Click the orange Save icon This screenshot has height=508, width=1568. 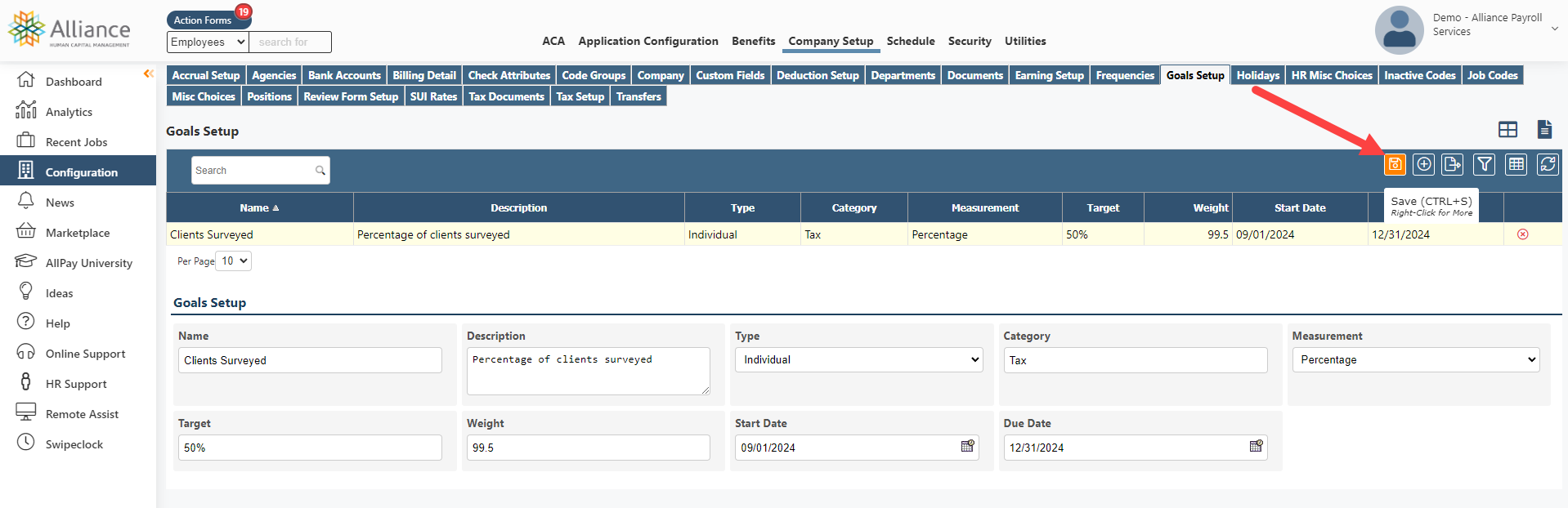click(x=1395, y=164)
